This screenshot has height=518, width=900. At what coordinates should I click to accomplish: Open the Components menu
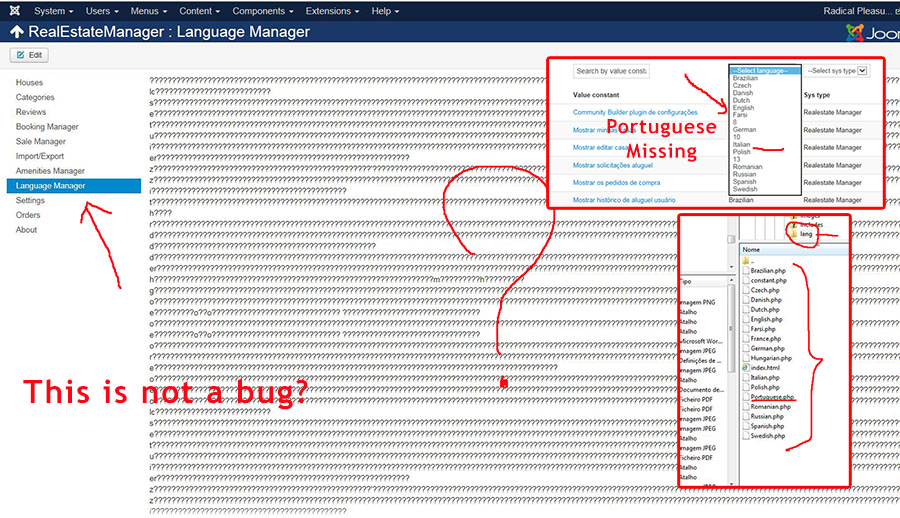click(x=262, y=11)
